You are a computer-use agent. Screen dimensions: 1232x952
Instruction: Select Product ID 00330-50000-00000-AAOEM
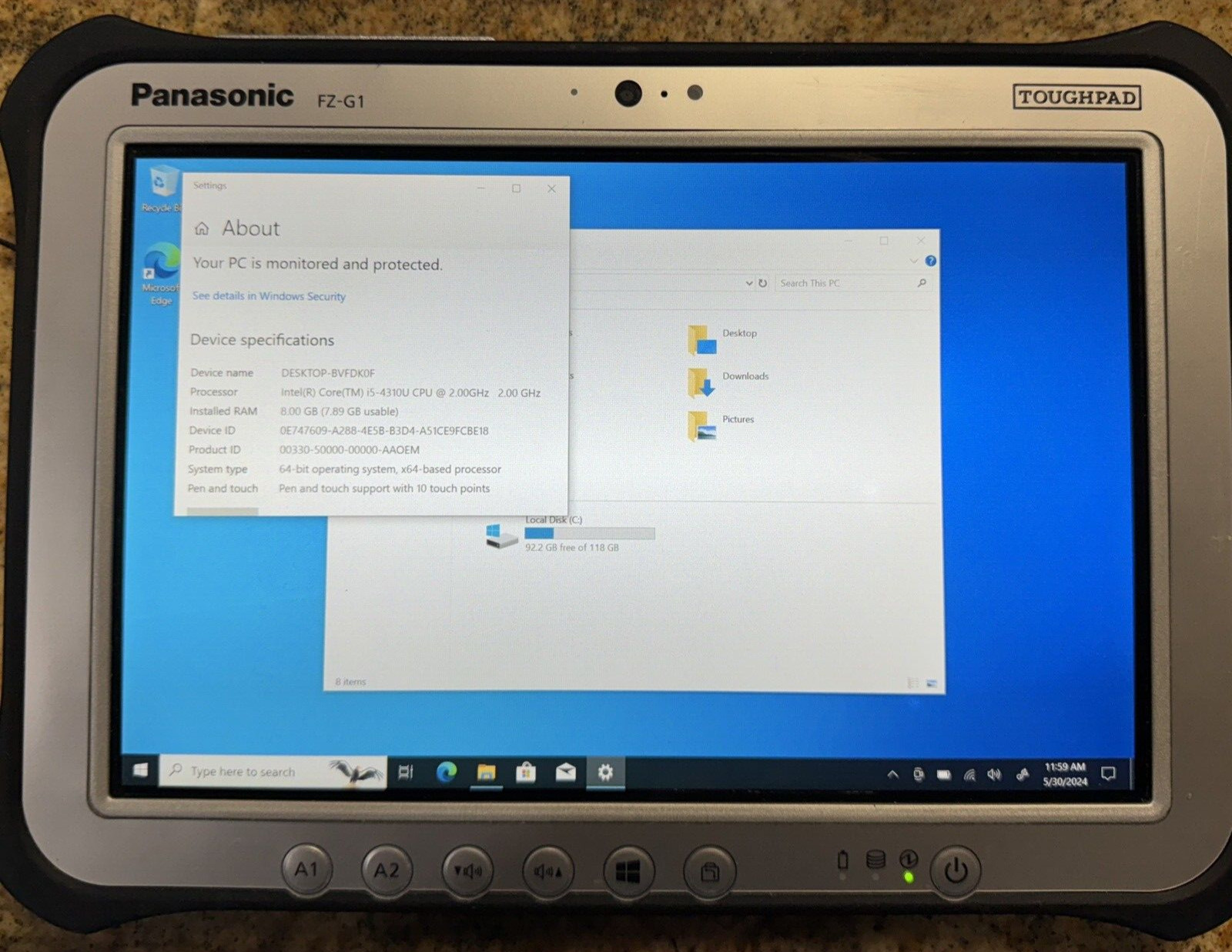point(349,450)
